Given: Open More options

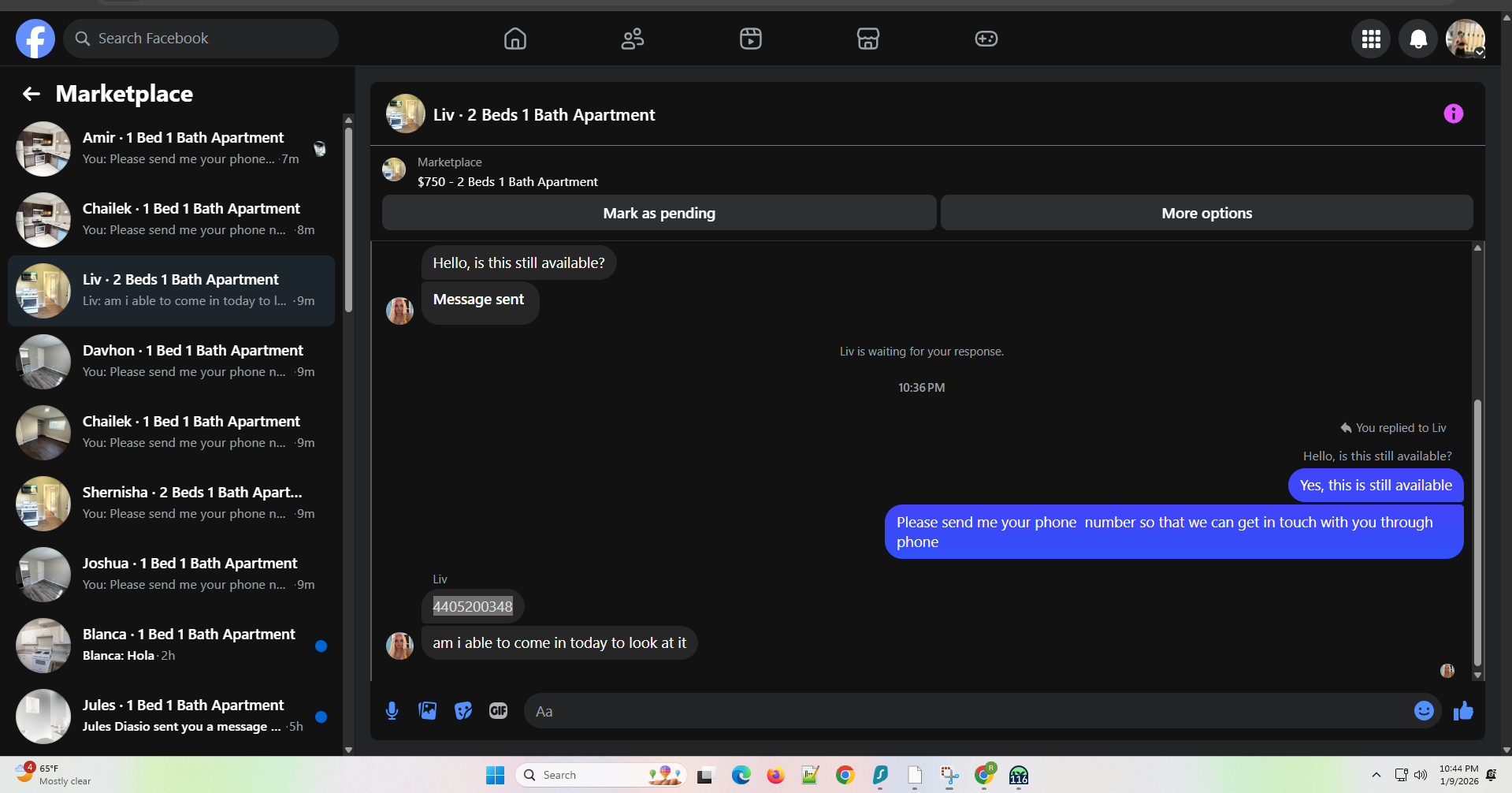Looking at the screenshot, I should click(x=1206, y=213).
